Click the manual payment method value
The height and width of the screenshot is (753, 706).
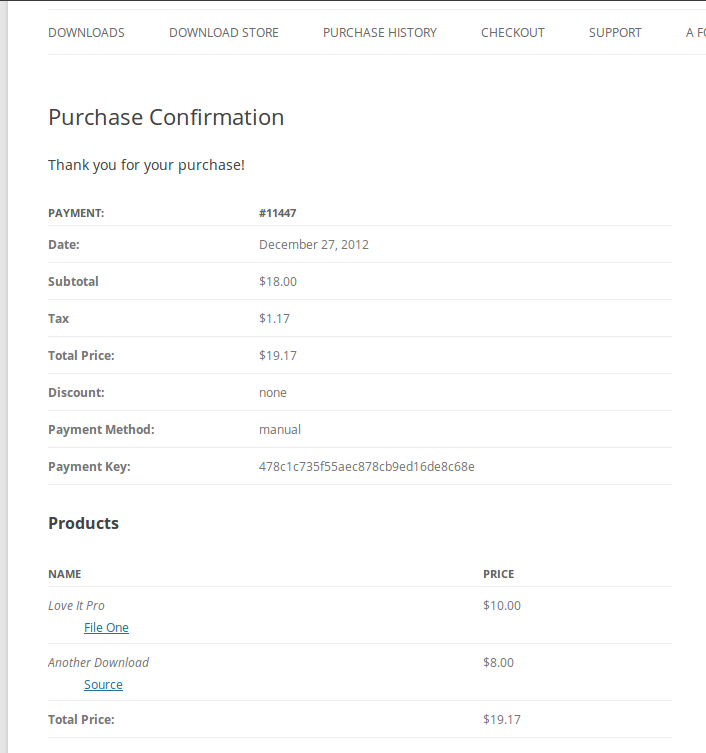(x=280, y=430)
